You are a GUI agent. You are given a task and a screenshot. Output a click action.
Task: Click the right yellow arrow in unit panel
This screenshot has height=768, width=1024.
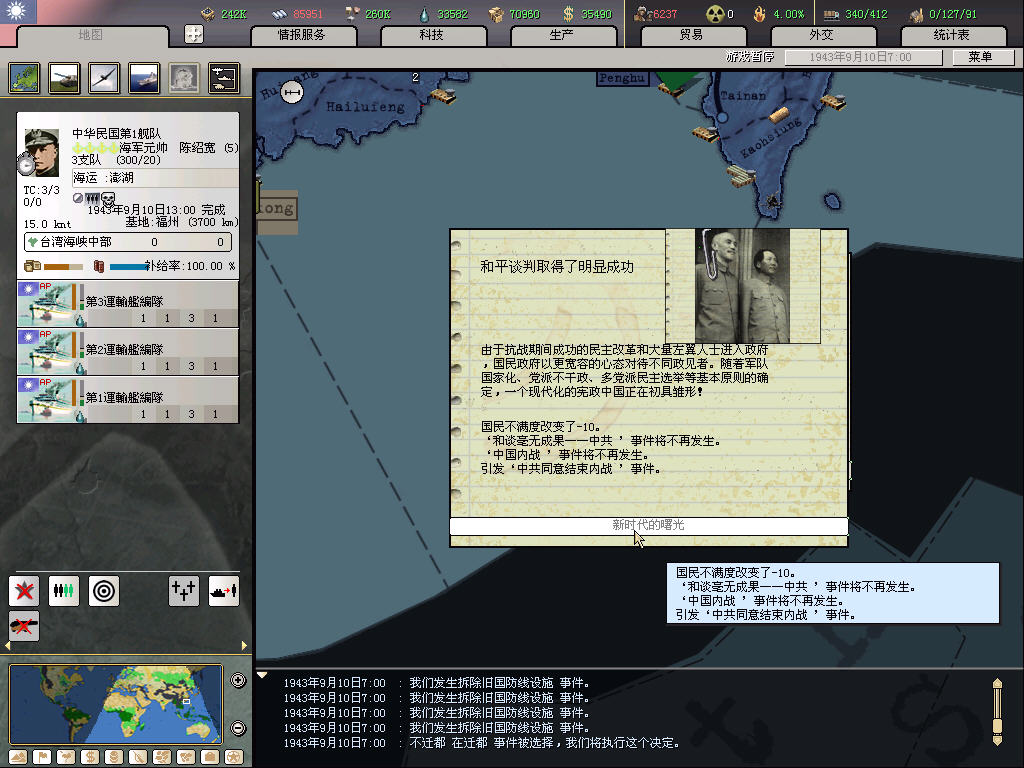(244, 645)
